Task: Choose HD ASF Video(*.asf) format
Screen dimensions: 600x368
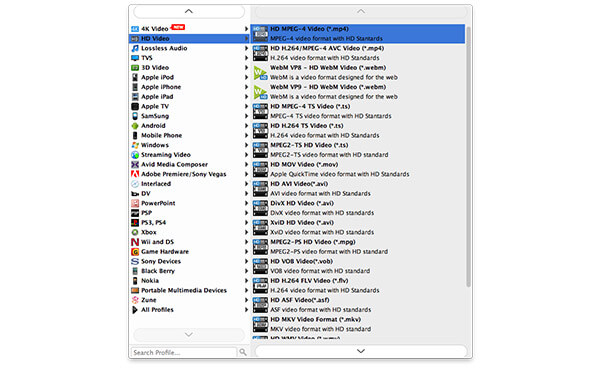Action: point(358,305)
